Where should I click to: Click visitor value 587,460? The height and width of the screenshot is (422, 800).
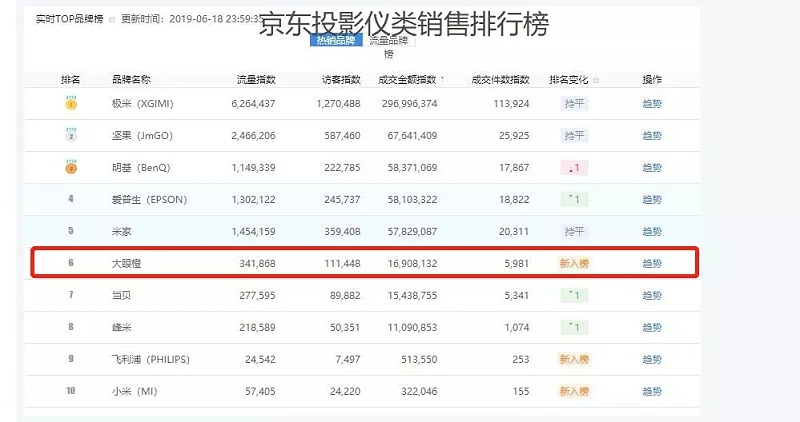(x=342, y=136)
